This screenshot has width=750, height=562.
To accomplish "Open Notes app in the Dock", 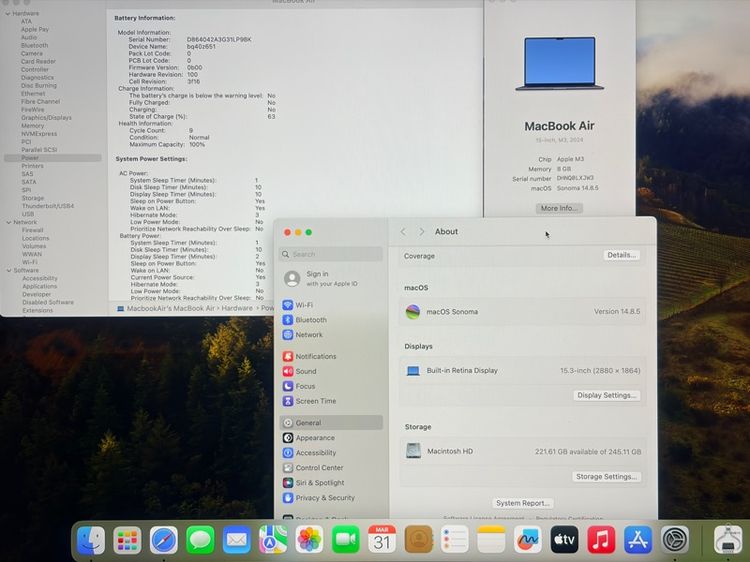I will (x=491, y=540).
